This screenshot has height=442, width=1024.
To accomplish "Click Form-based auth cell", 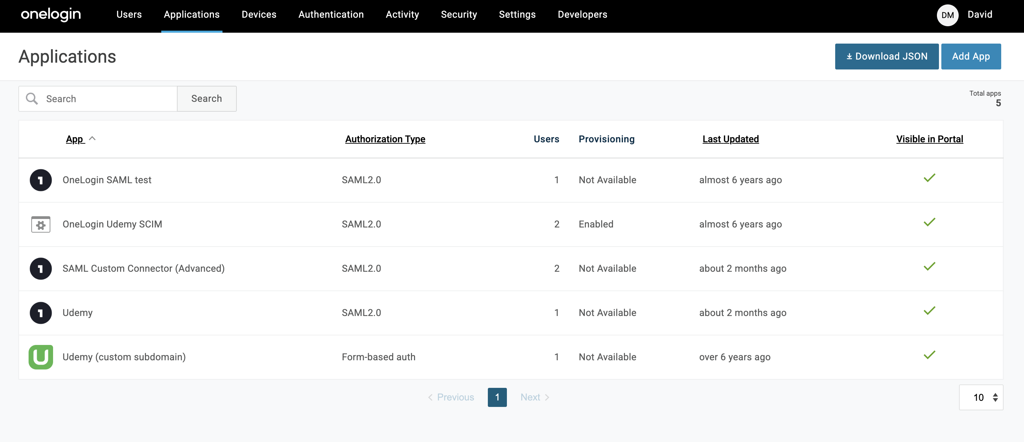I will [379, 357].
